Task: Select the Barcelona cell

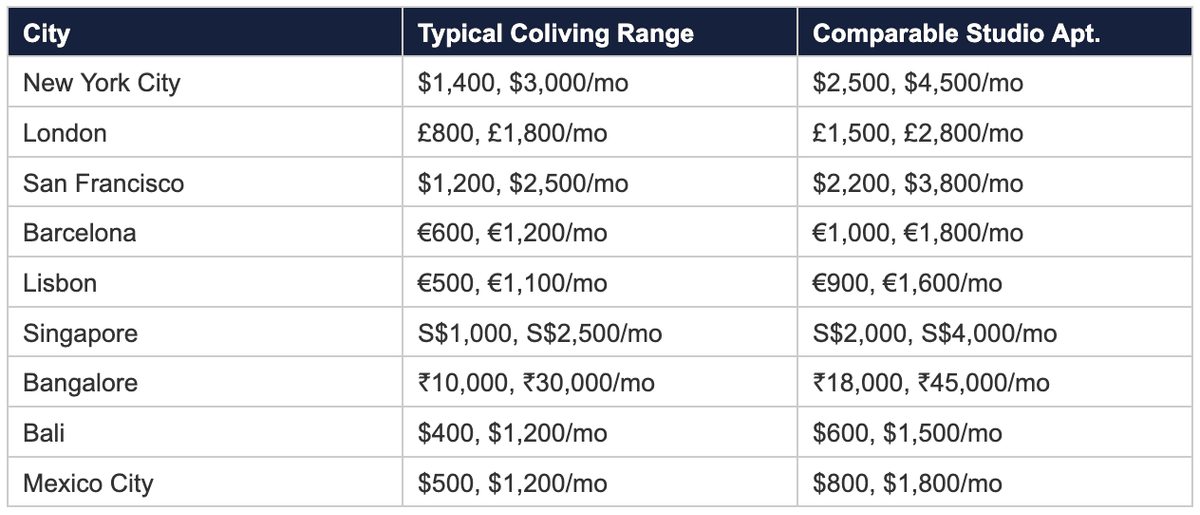Action: point(79,233)
